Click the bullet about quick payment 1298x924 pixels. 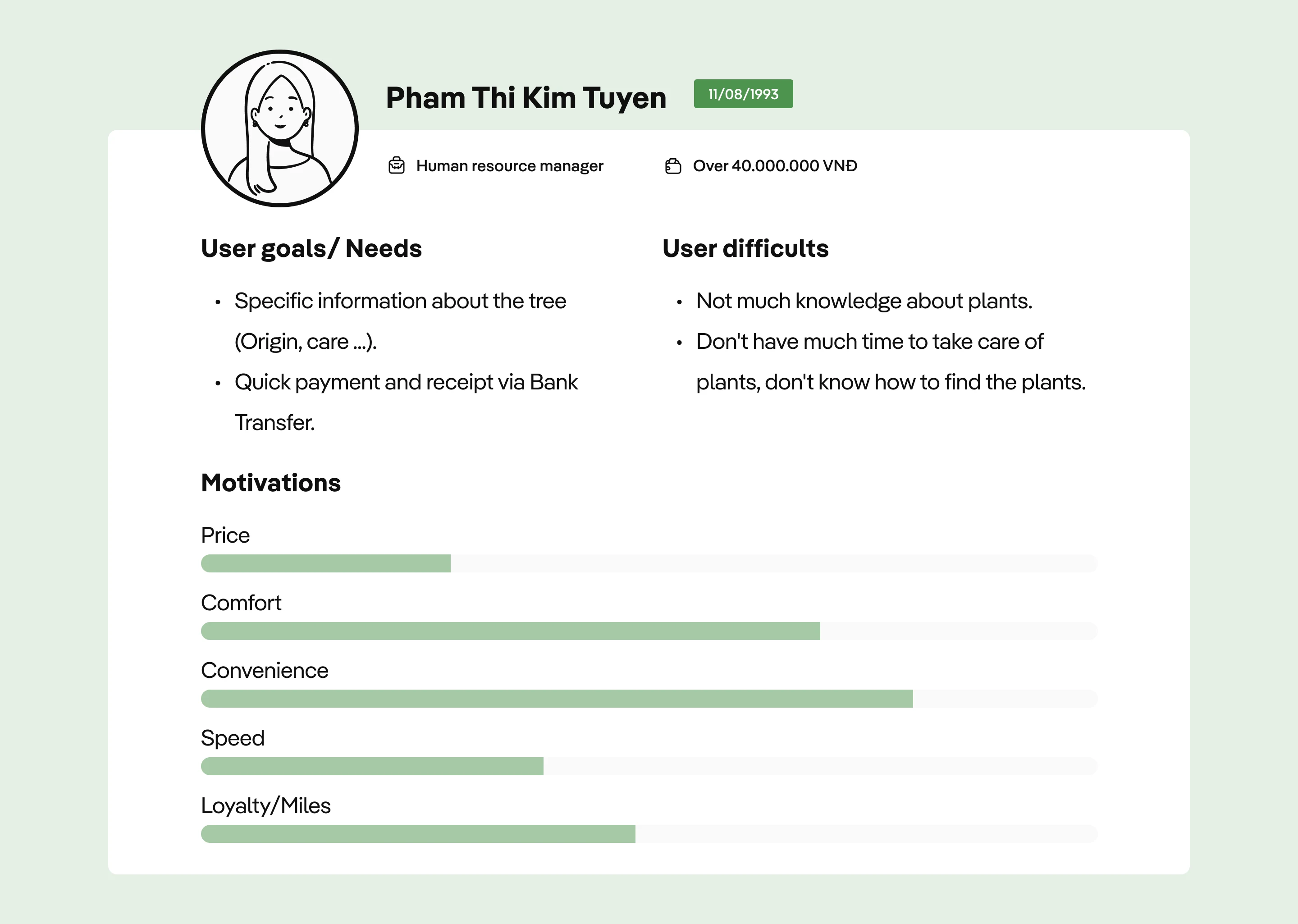(406, 402)
